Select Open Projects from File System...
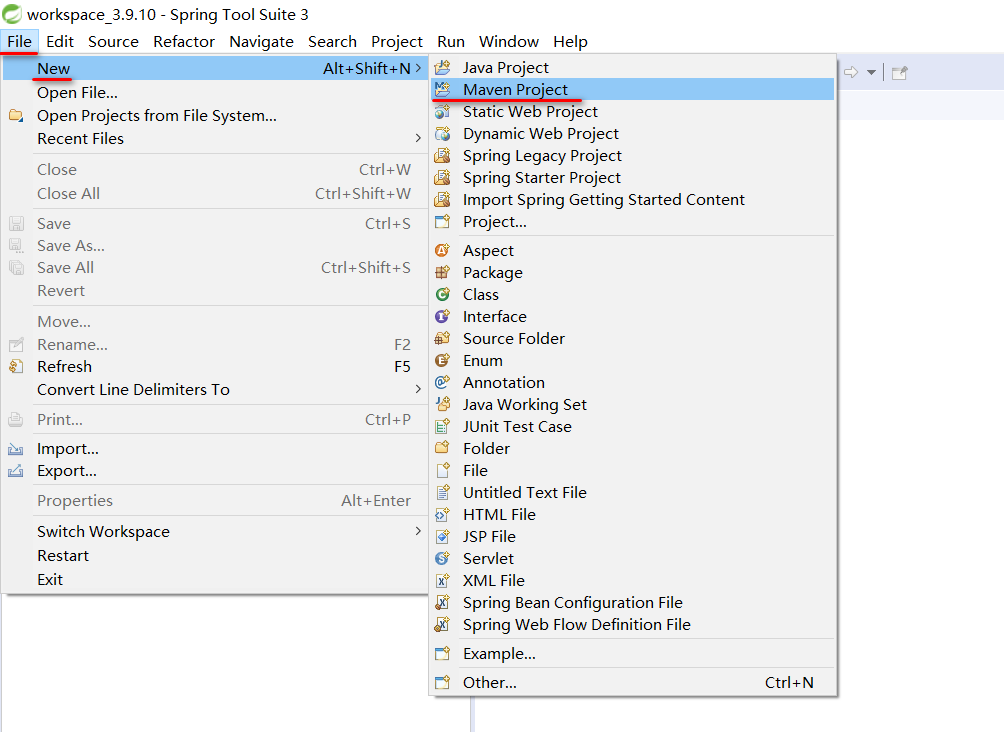Viewport: 1004px width, 732px height. coord(215,116)
